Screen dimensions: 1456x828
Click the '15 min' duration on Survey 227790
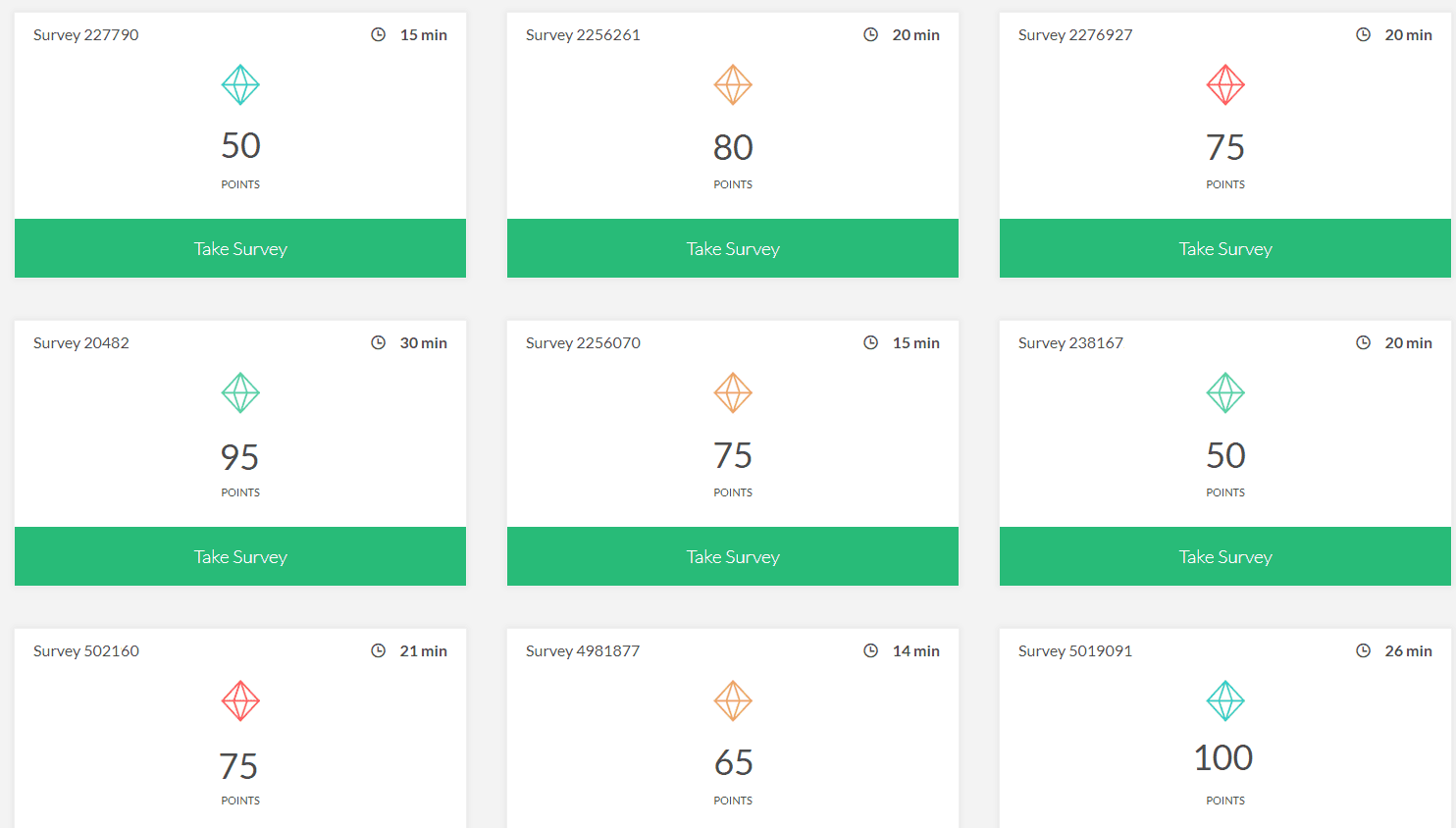point(424,34)
